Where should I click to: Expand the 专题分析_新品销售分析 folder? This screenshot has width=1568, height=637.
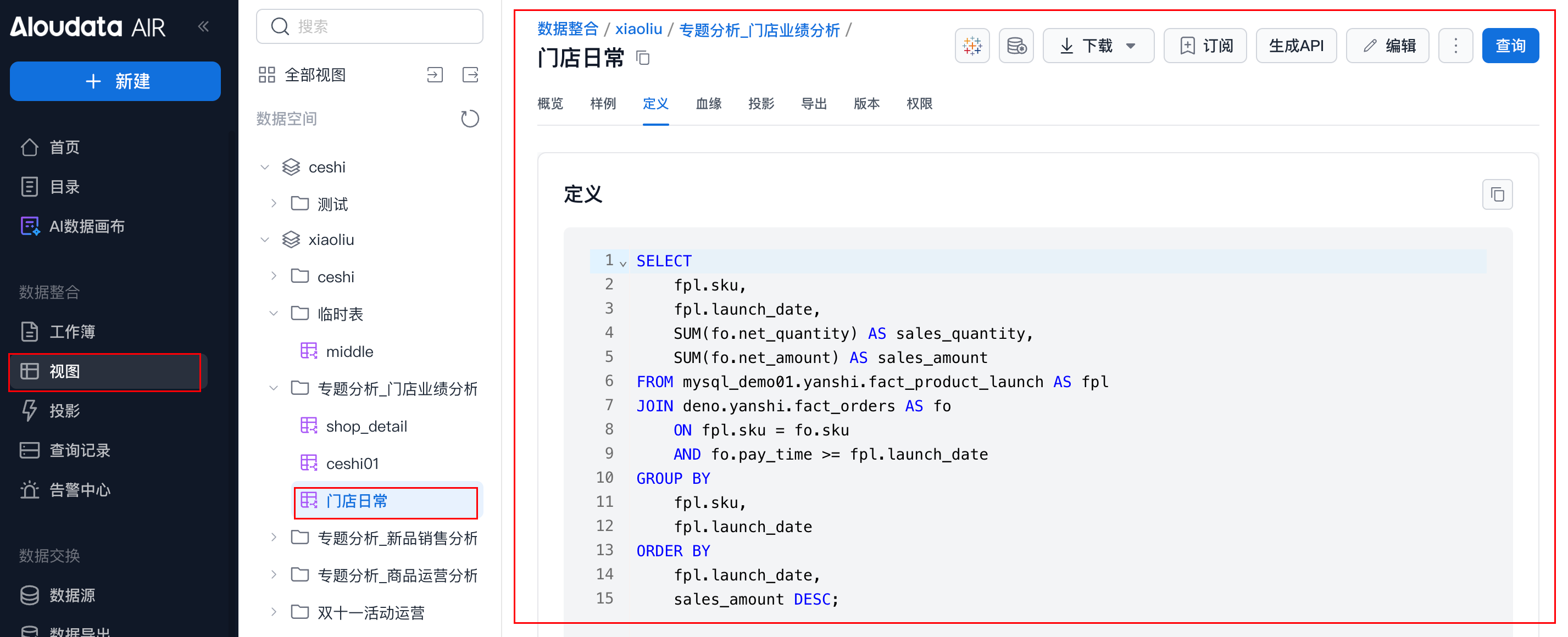click(274, 537)
